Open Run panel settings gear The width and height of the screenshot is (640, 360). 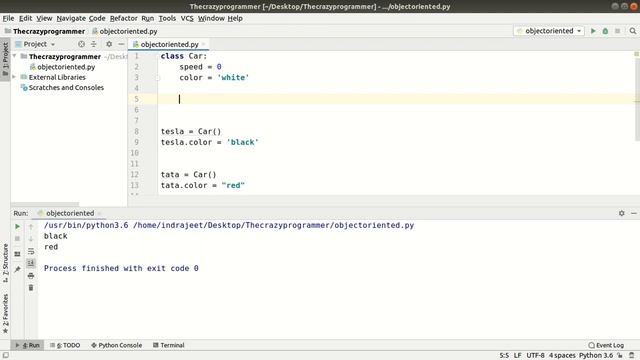621,213
